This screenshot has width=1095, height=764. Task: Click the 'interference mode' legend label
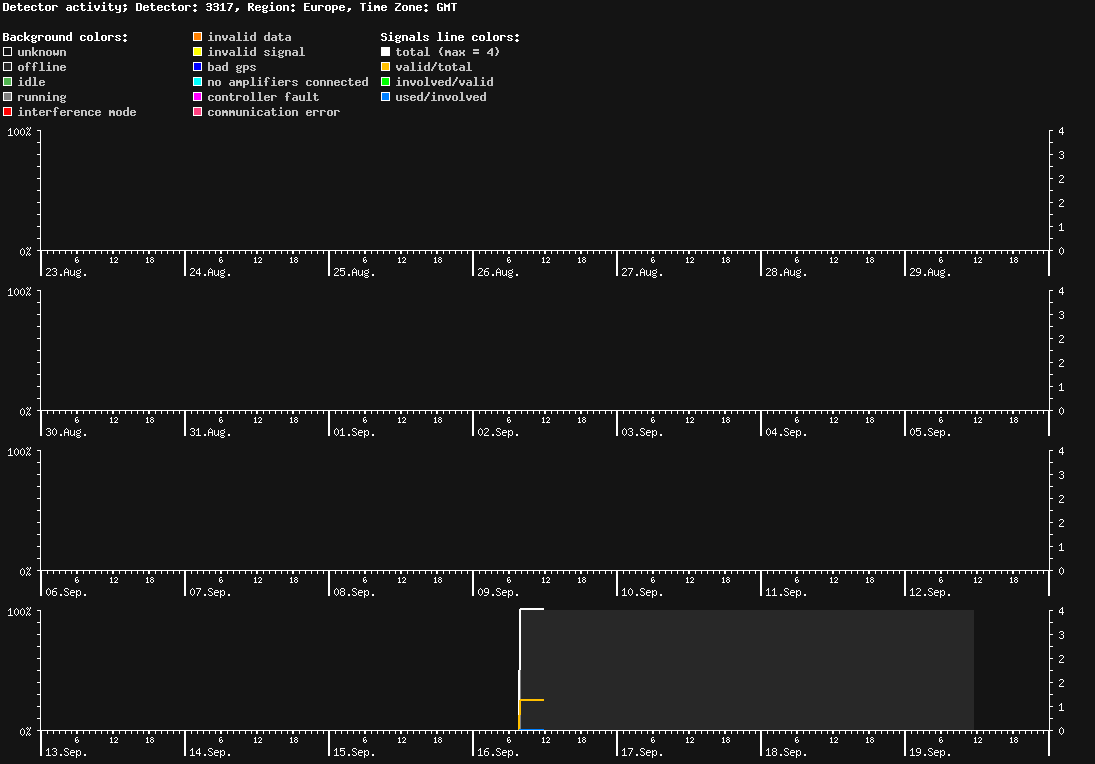pyautogui.click(x=77, y=112)
